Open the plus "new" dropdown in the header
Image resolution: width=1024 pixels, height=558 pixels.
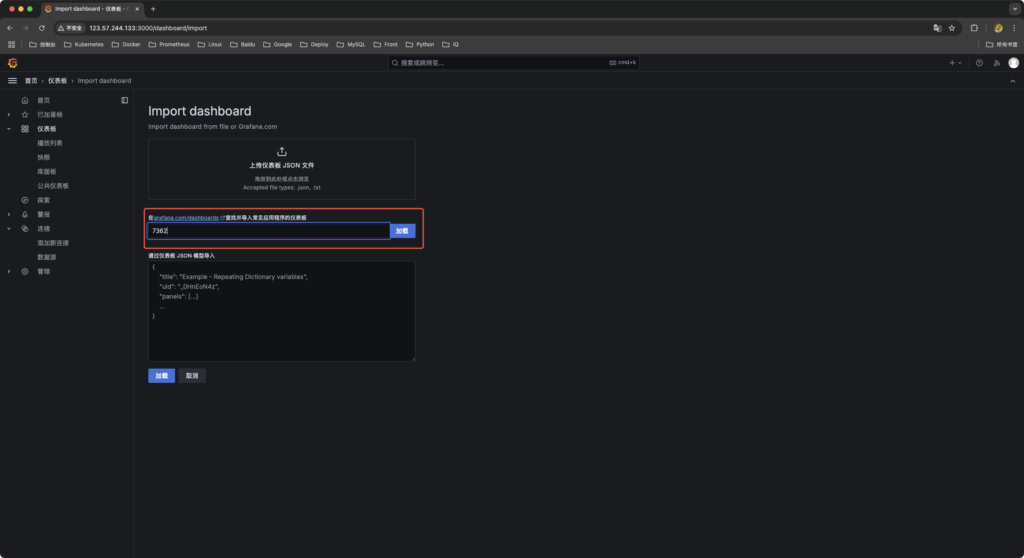click(x=955, y=63)
